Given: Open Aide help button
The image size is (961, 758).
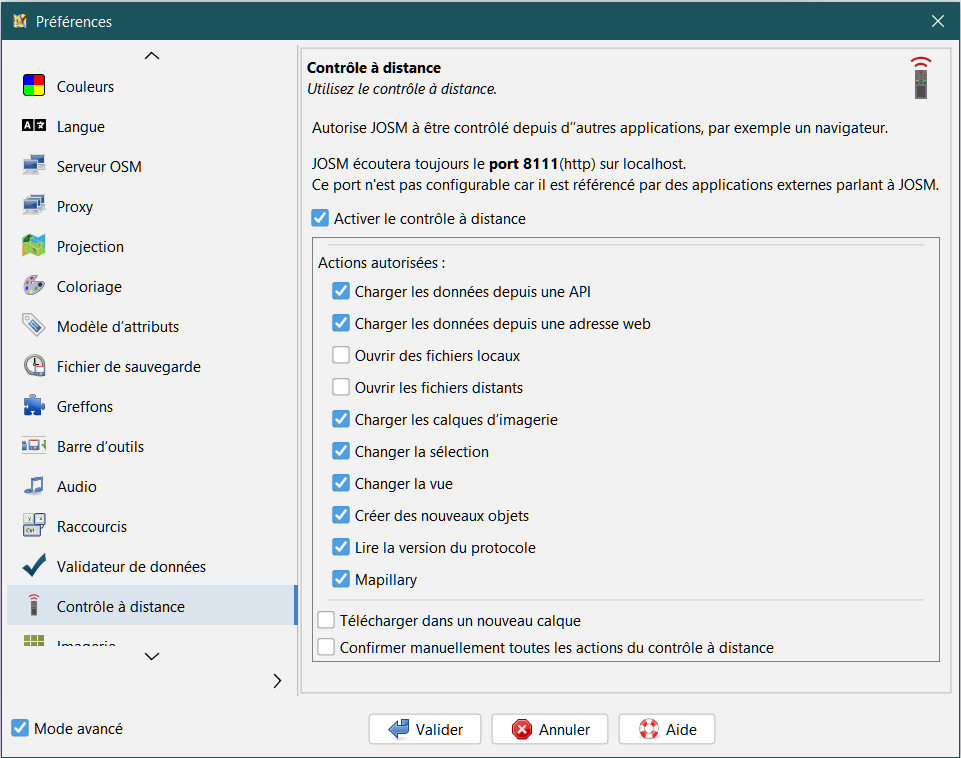Looking at the screenshot, I should 666,730.
